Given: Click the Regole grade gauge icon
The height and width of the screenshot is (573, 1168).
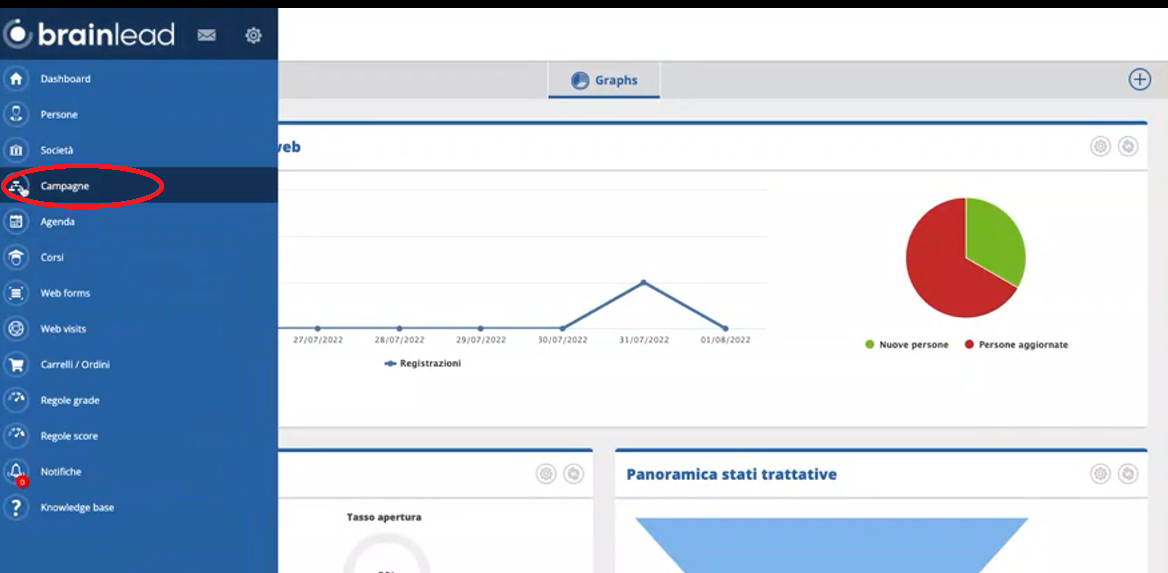Looking at the screenshot, I should pos(16,400).
